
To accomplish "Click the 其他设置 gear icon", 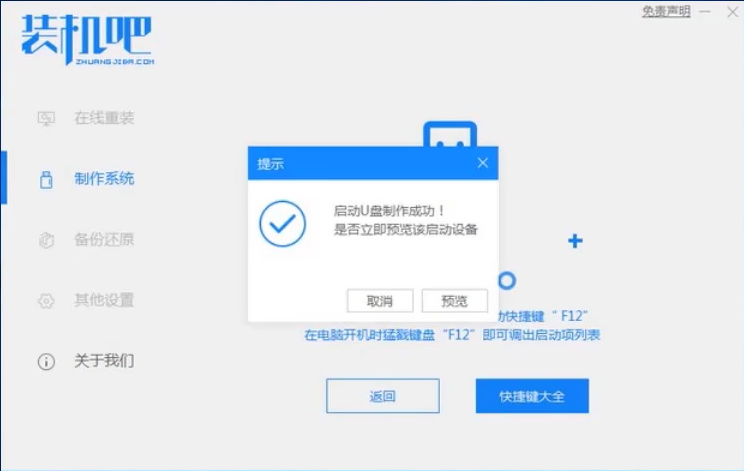I will click(x=46, y=301).
